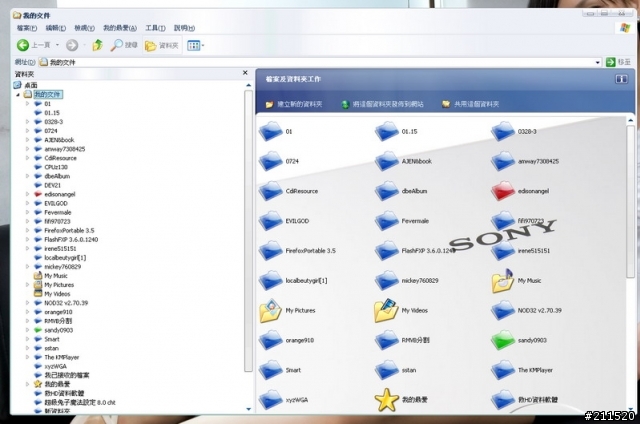Close the 資料夾 folder tree pane
Image resolution: width=640 pixels, height=424 pixels.
(245, 73)
